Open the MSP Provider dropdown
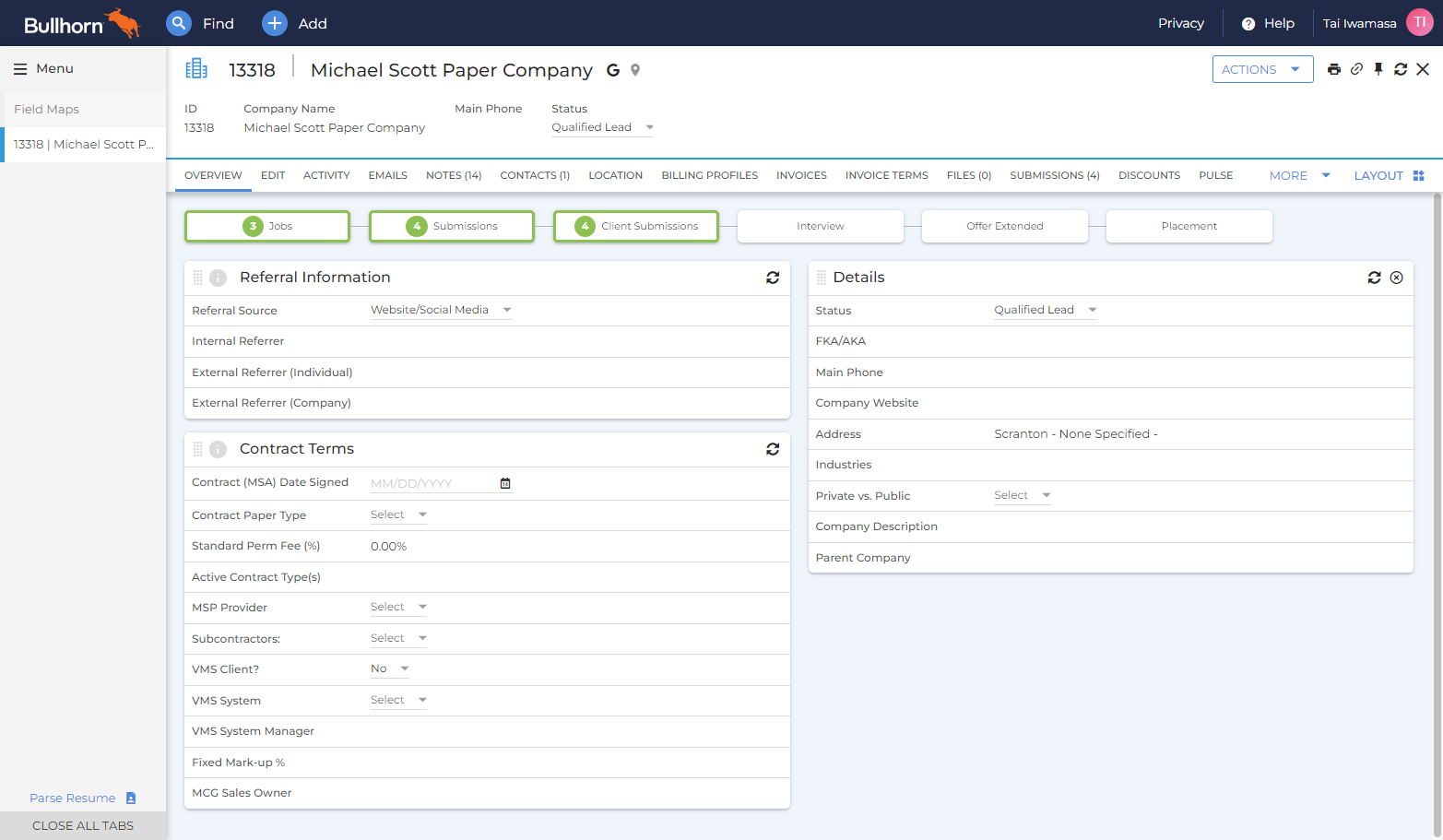This screenshot has width=1443, height=840. point(398,607)
